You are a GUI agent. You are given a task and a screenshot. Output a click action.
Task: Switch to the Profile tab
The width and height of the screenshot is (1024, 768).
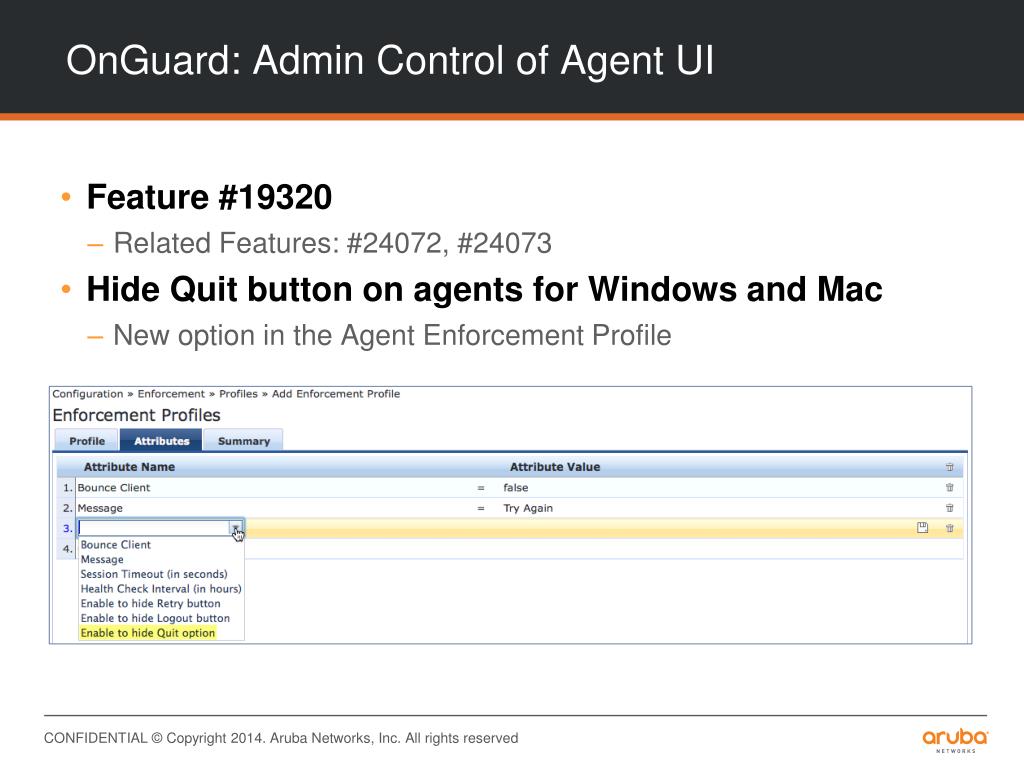(87, 441)
